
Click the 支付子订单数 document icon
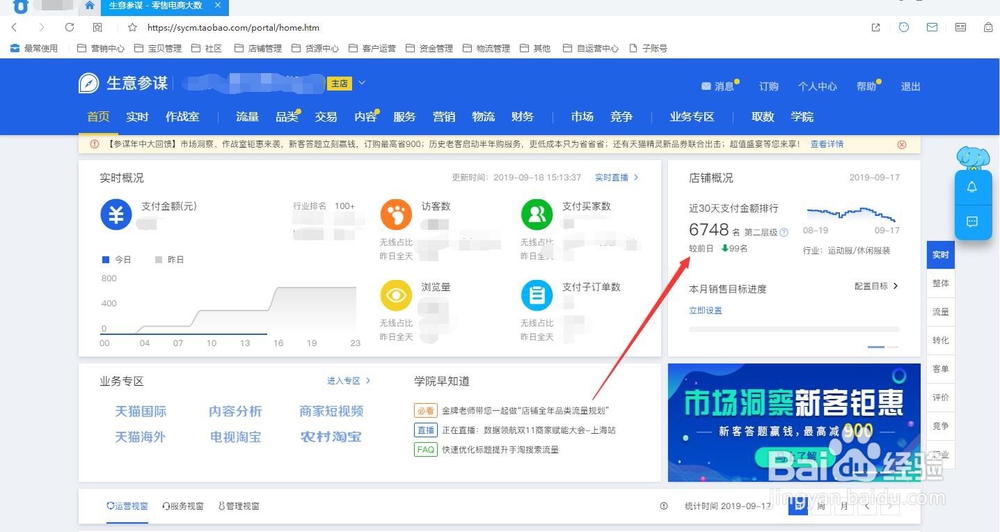[536, 295]
